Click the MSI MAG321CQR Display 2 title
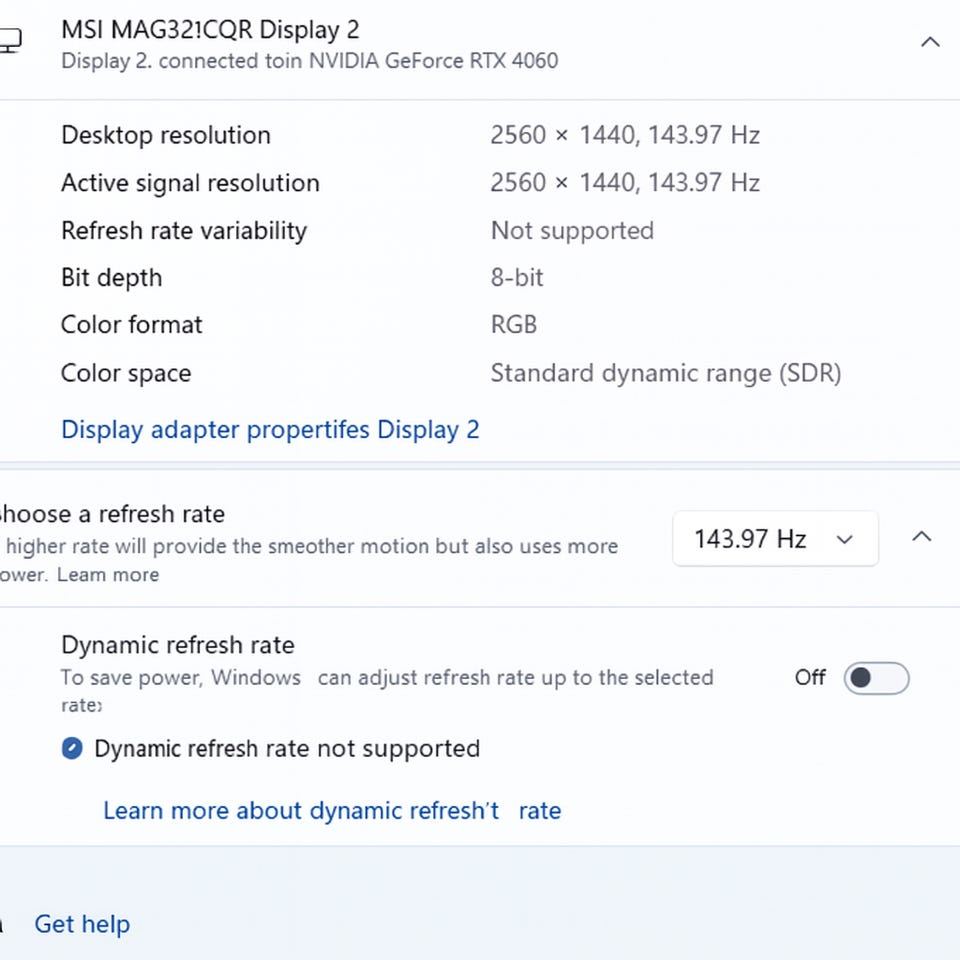Screen dimensions: 960x960 210,30
